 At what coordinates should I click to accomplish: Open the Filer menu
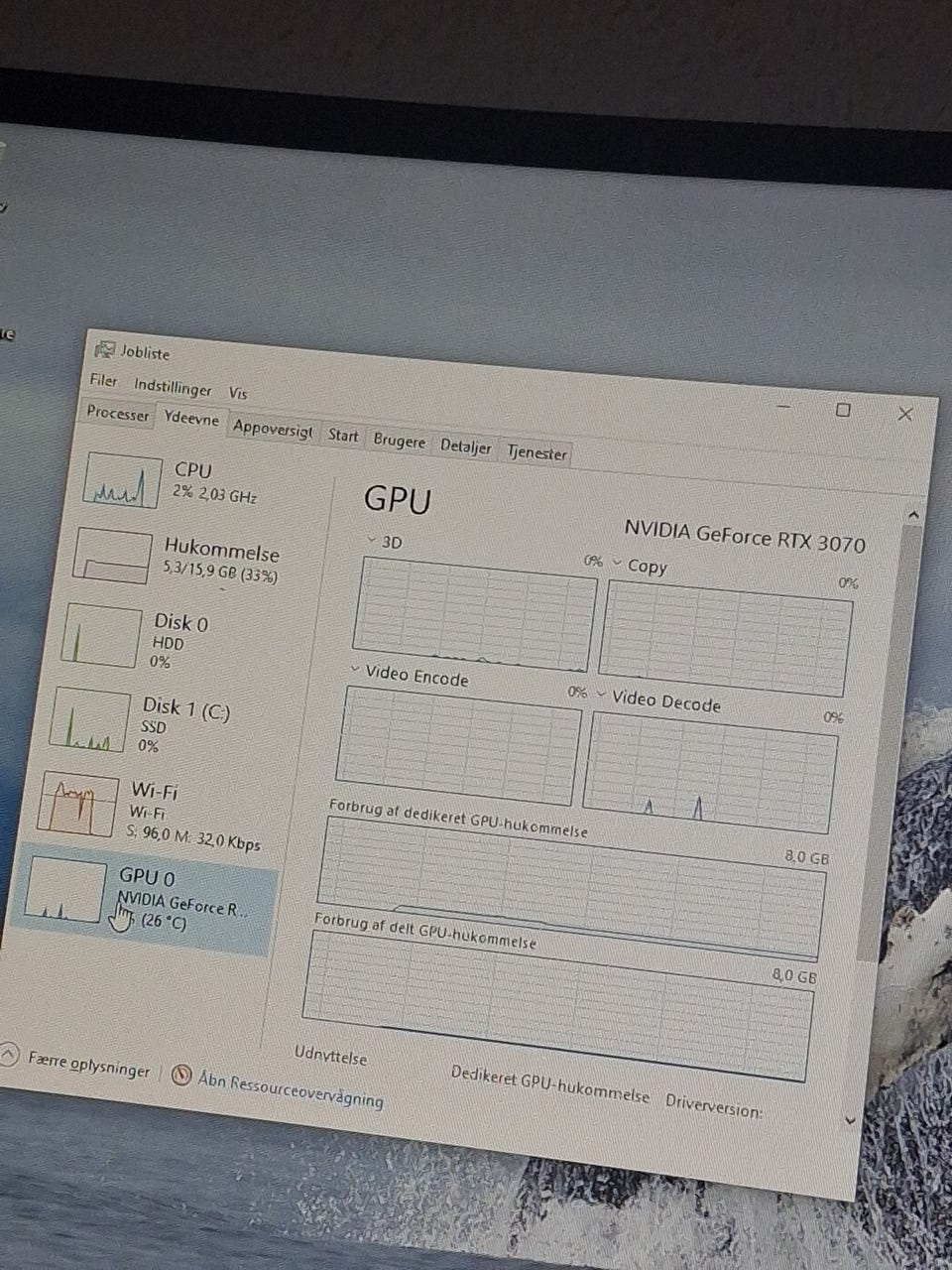pos(103,381)
